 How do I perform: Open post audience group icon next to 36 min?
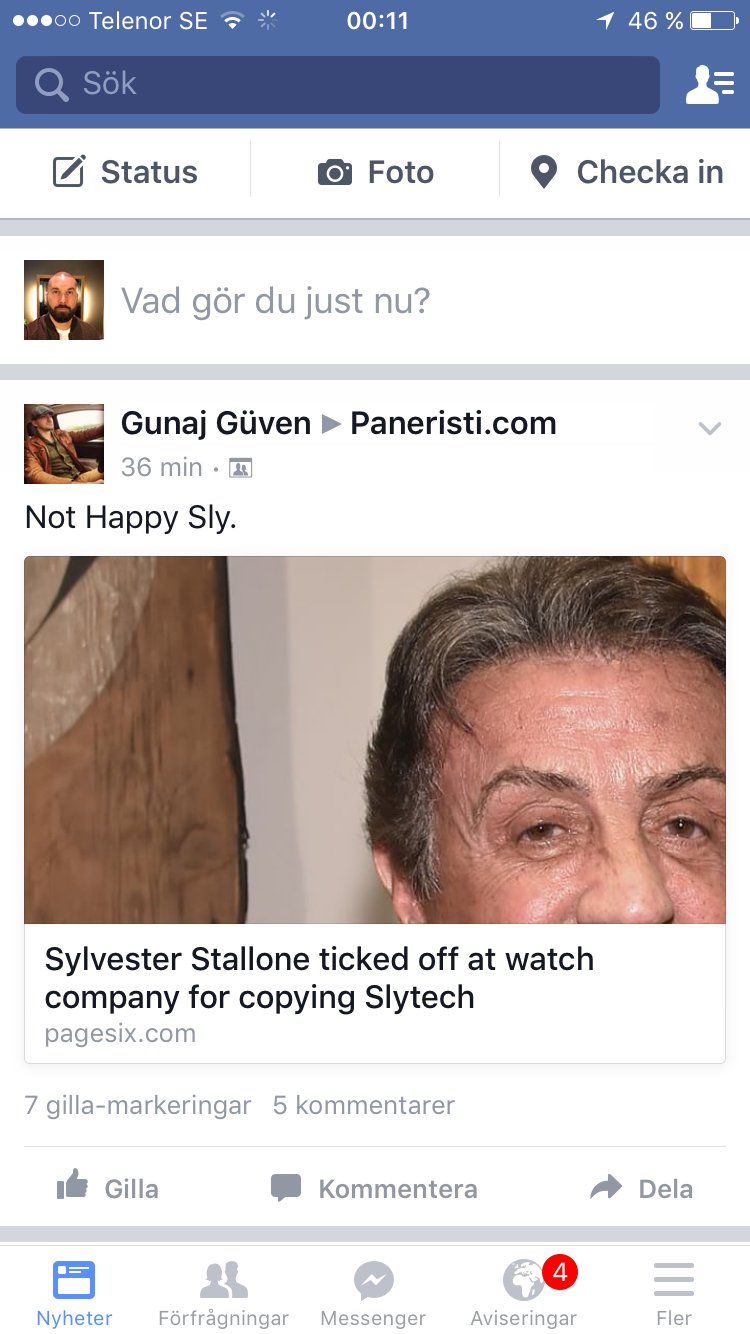(240, 467)
